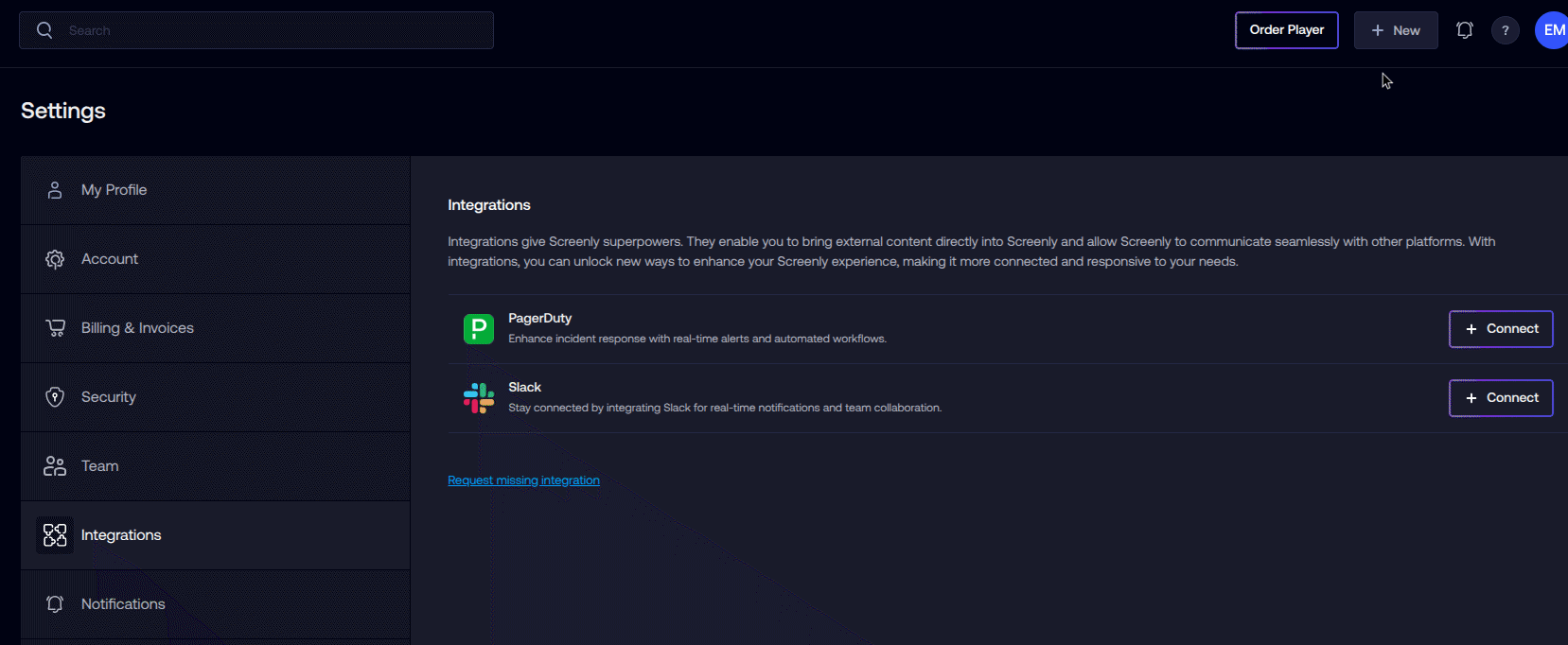The height and width of the screenshot is (645, 1568).
Task: Open Security settings
Action: 216,397
